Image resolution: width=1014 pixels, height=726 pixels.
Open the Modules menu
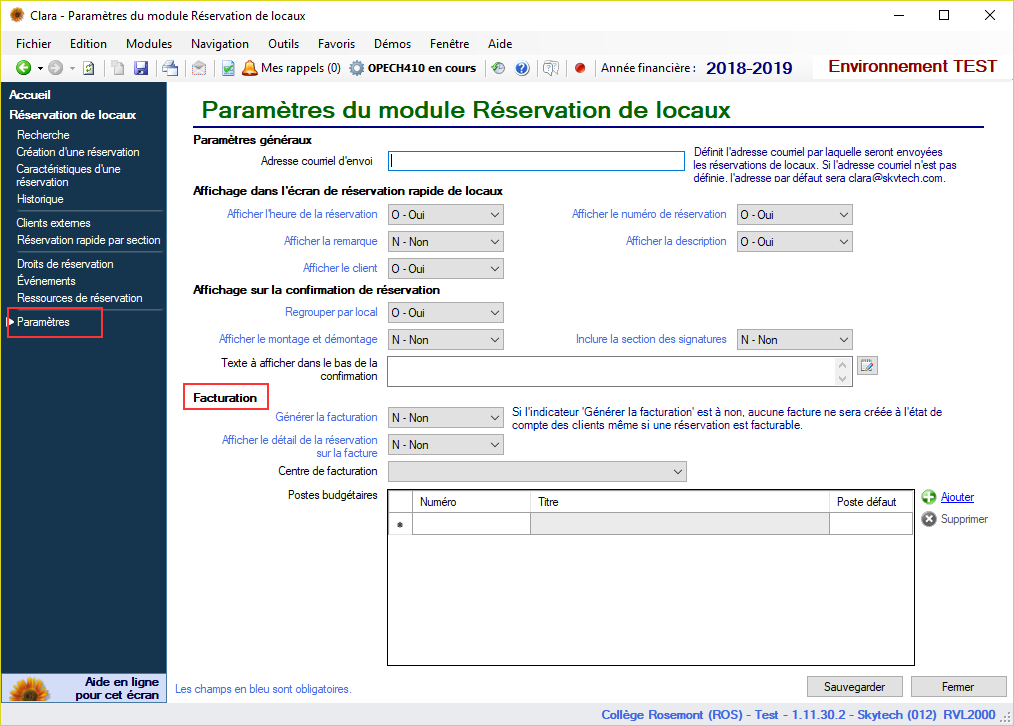[149, 44]
